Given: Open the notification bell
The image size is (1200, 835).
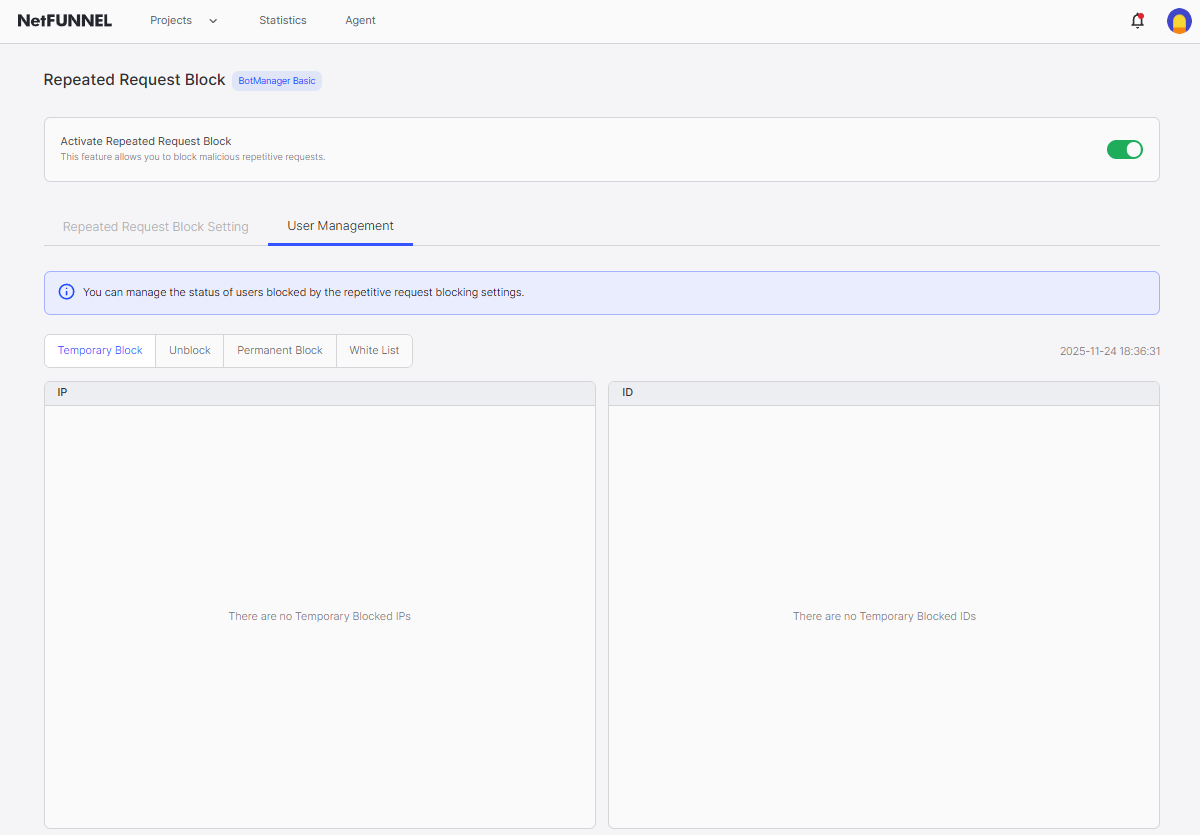Looking at the screenshot, I should (1137, 20).
